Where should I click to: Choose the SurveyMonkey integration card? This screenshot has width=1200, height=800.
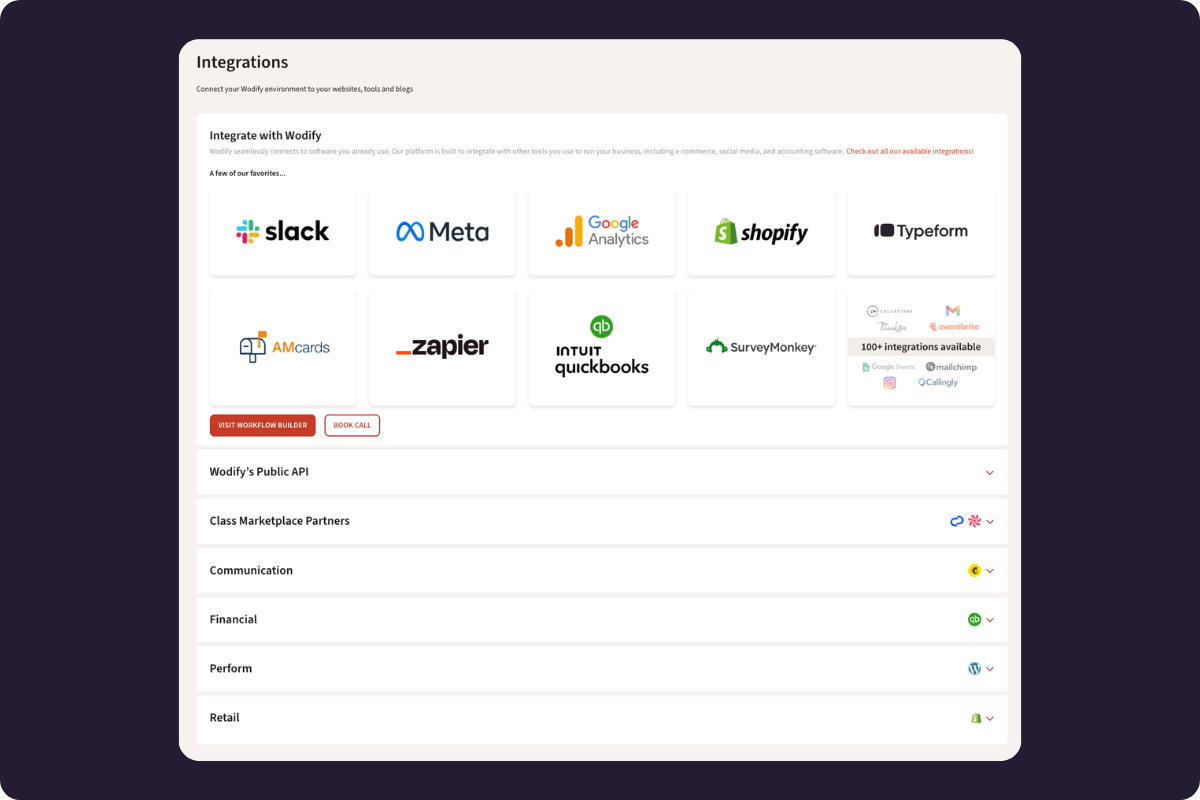click(x=761, y=348)
